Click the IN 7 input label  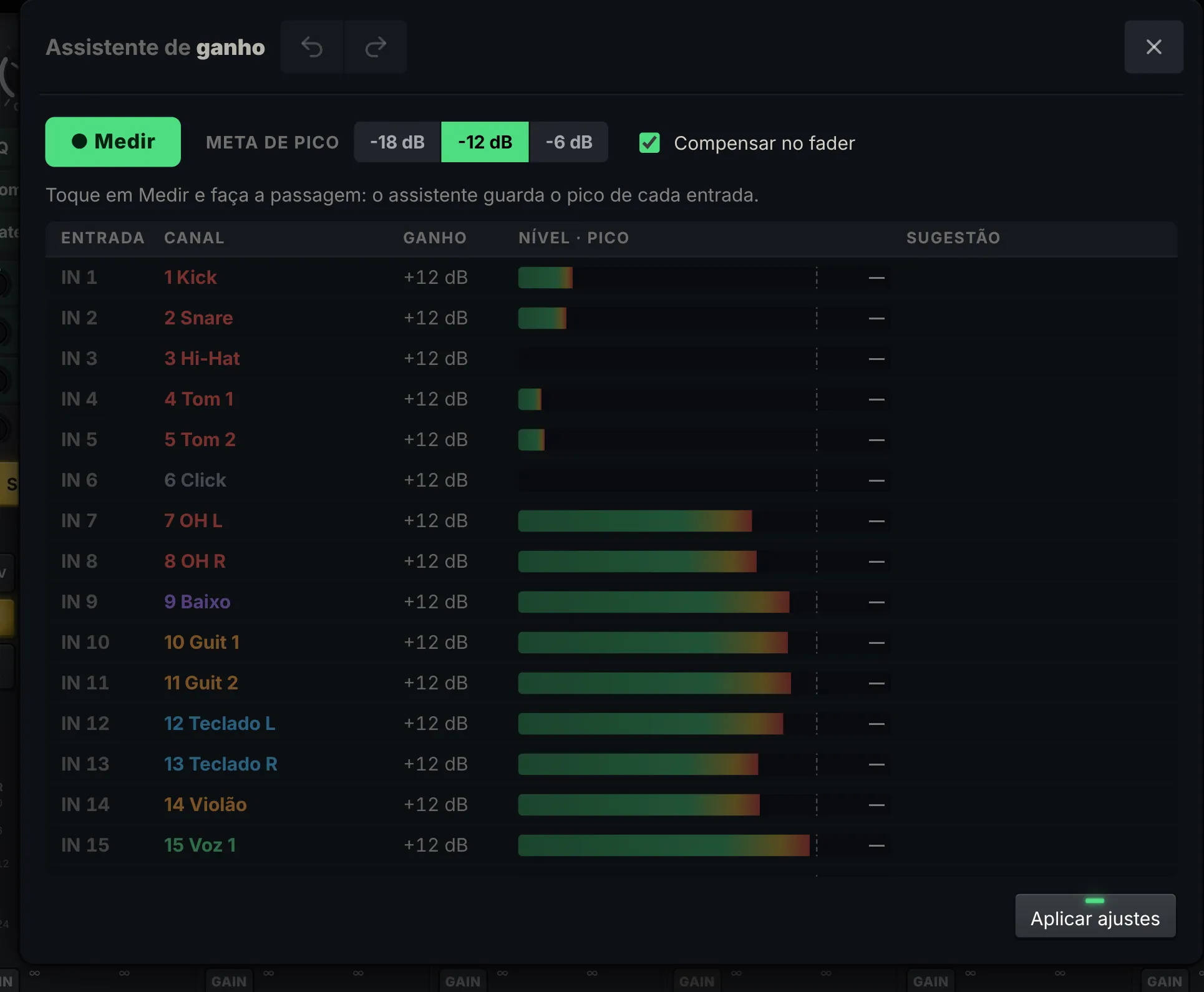(x=79, y=521)
